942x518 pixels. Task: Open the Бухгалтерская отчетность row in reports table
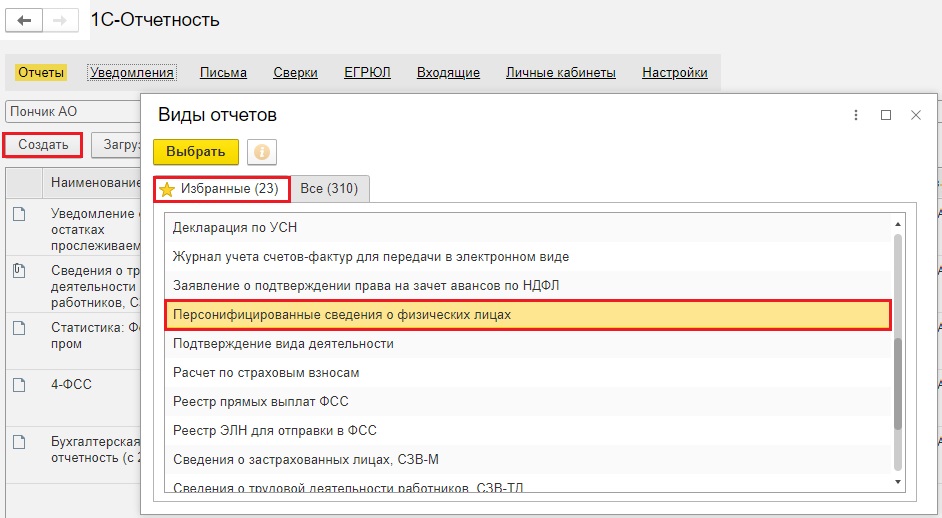(73, 455)
